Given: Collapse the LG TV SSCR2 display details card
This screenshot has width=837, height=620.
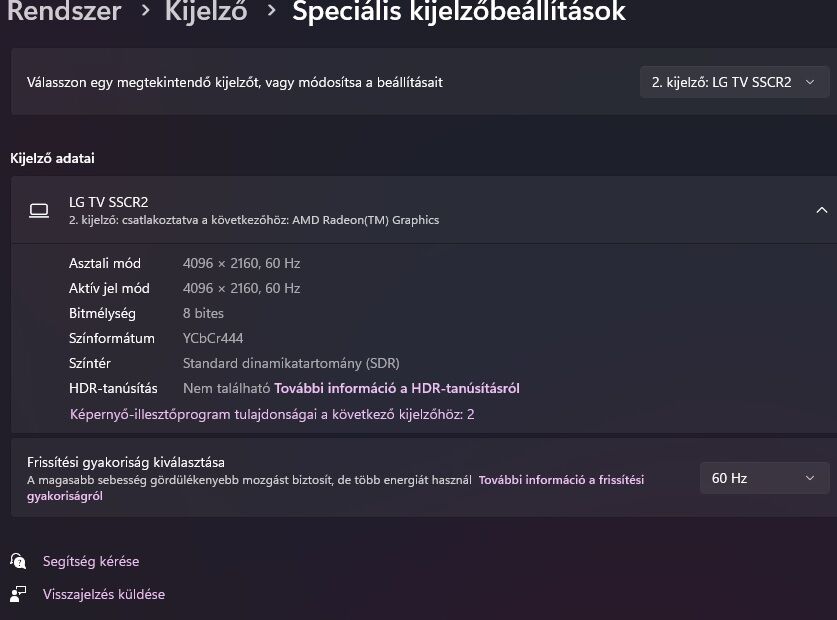Looking at the screenshot, I should point(821,210).
